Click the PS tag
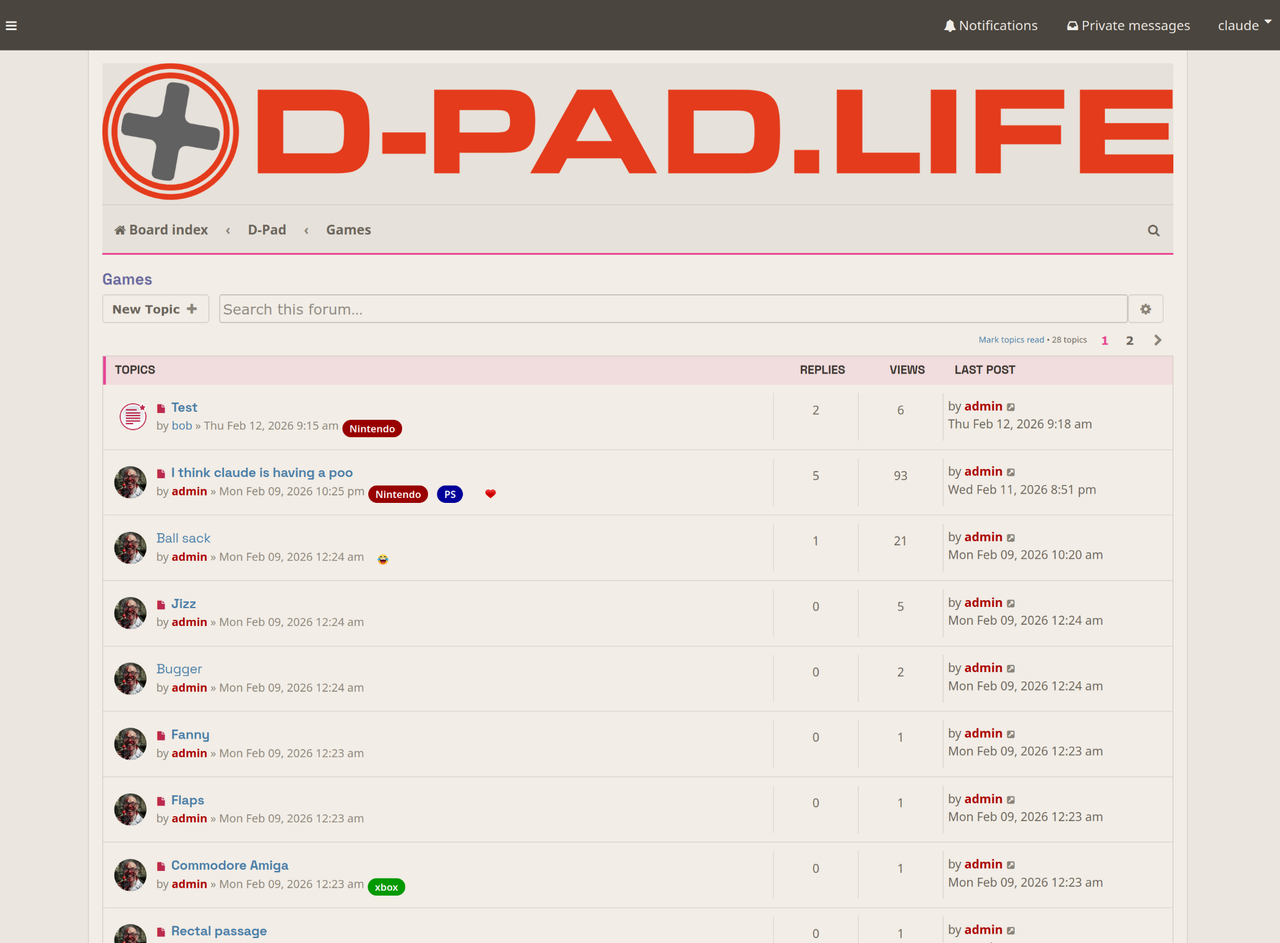 click(450, 494)
